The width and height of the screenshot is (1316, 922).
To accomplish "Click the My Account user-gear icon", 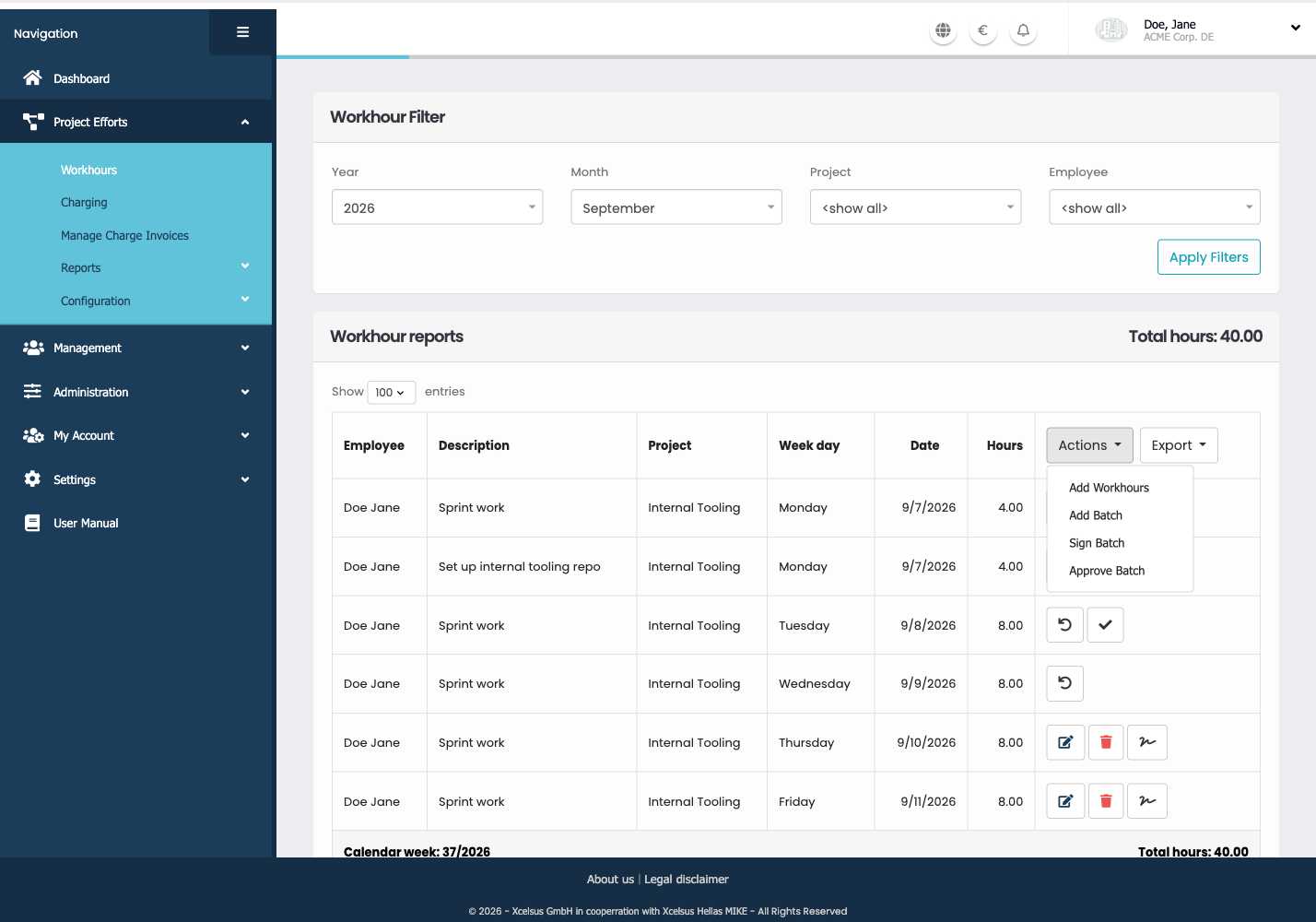I will (33, 435).
